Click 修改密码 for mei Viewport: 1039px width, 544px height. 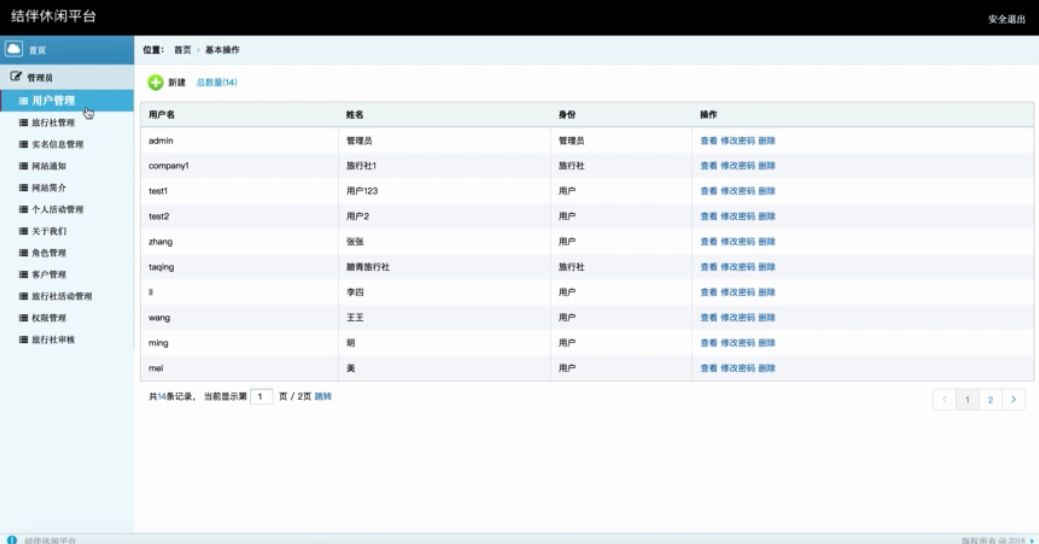tap(738, 368)
